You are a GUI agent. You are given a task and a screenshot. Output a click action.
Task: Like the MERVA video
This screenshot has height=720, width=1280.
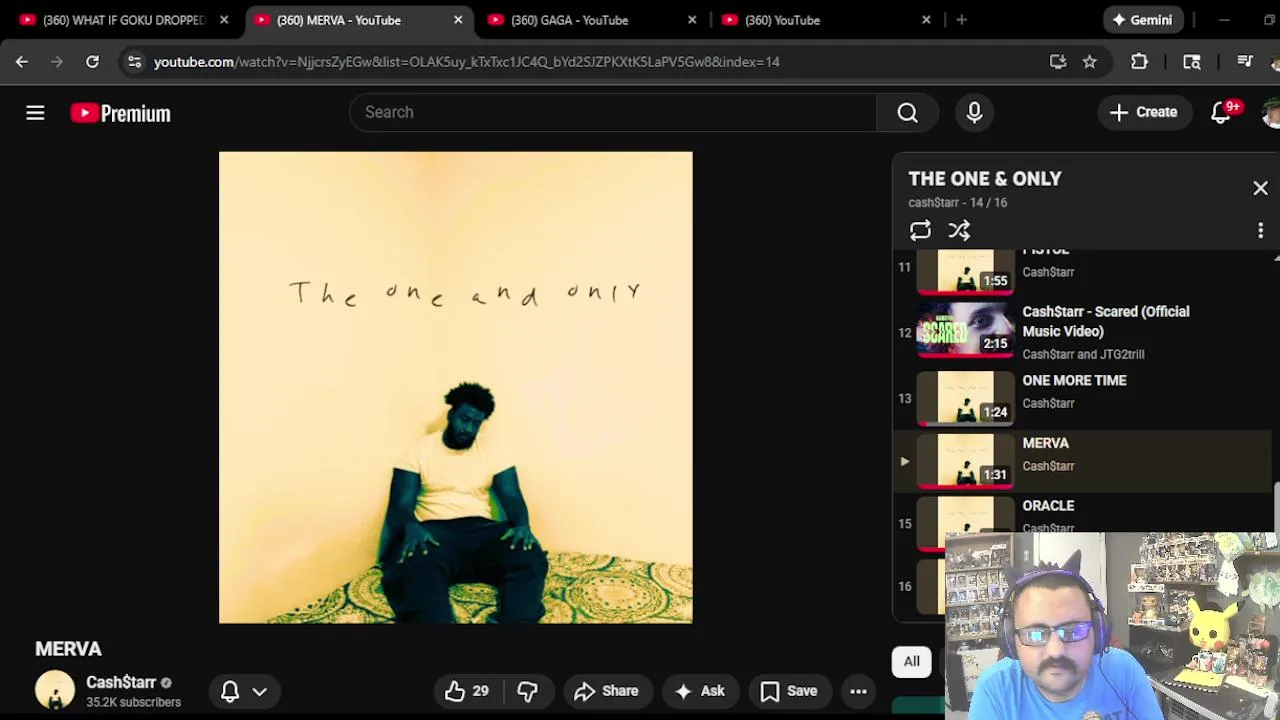coord(466,691)
